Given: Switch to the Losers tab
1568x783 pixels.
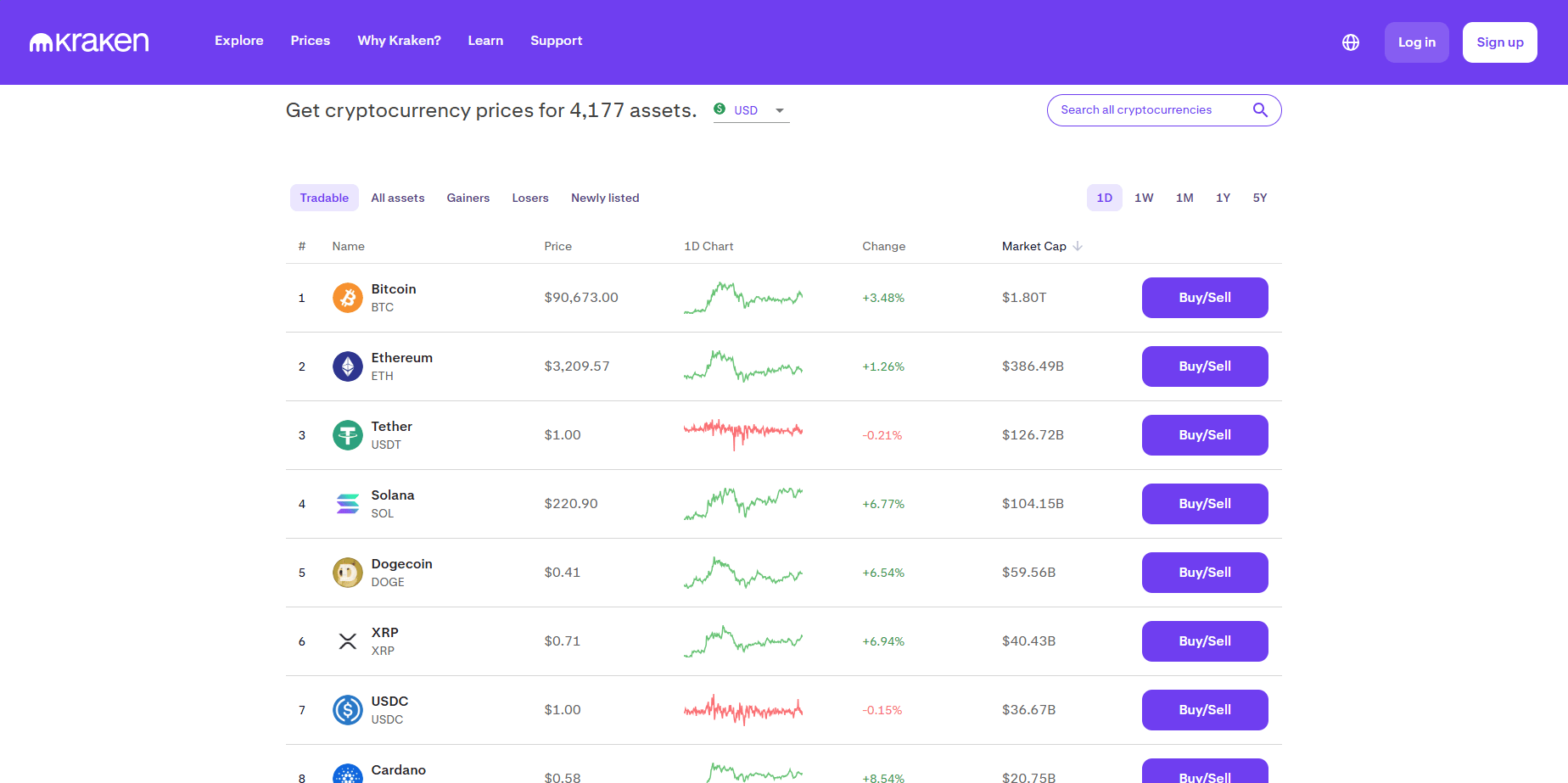Looking at the screenshot, I should click(530, 198).
